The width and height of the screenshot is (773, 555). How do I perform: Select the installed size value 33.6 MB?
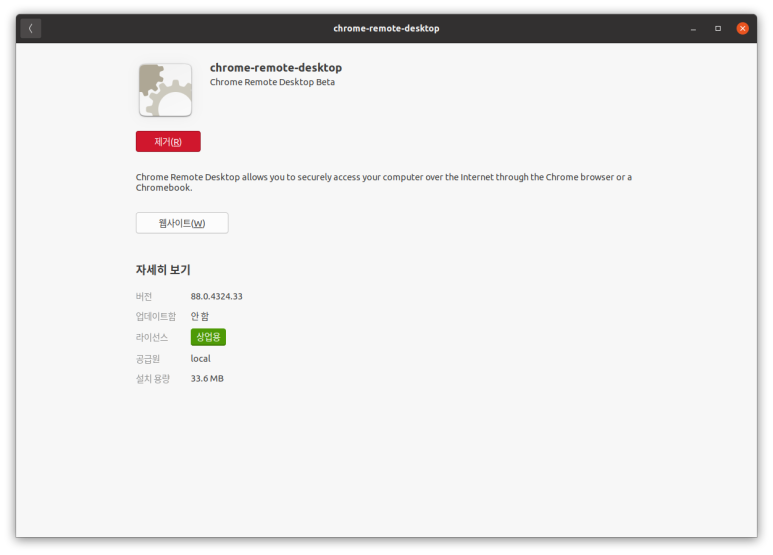[207, 379]
